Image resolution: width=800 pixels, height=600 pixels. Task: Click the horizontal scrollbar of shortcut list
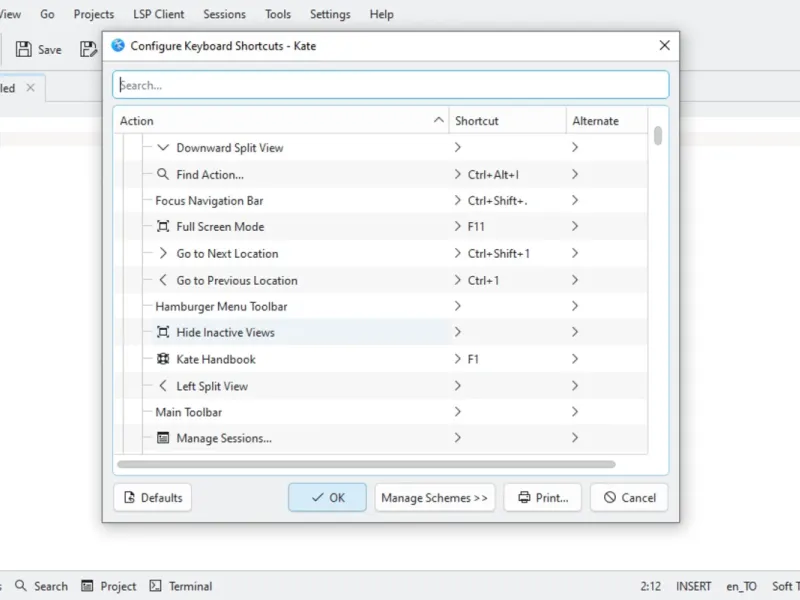click(x=366, y=464)
